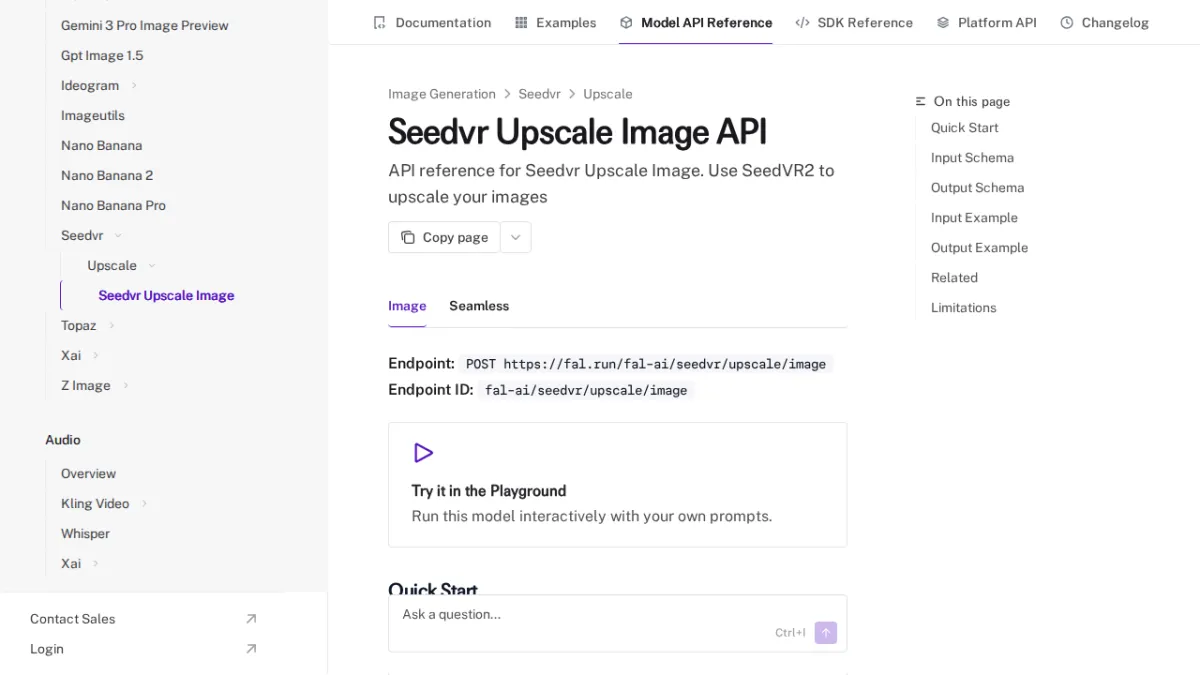The height and width of the screenshot is (675, 1200).
Task: Click the Audio section heading in sidebar
Action: tap(63, 440)
